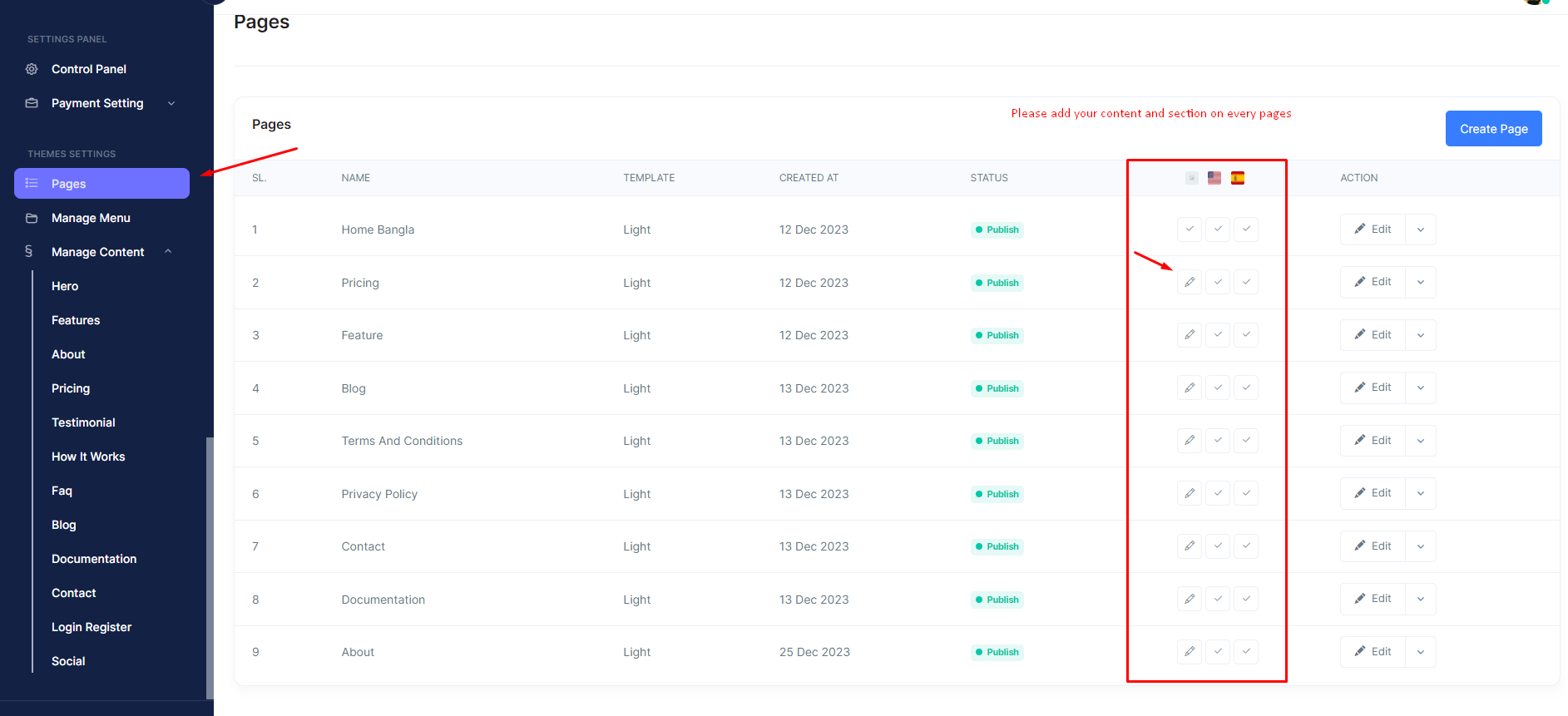Toggle Spanish language checkmark for Feature row
1568x716 pixels.
click(x=1246, y=335)
